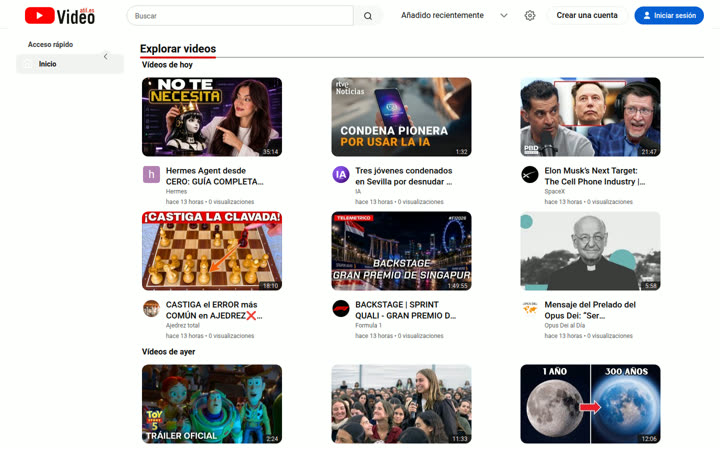This screenshot has height=450, width=720.
Task: Click the Acceso rápido sidebar label
Action: coord(51,45)
